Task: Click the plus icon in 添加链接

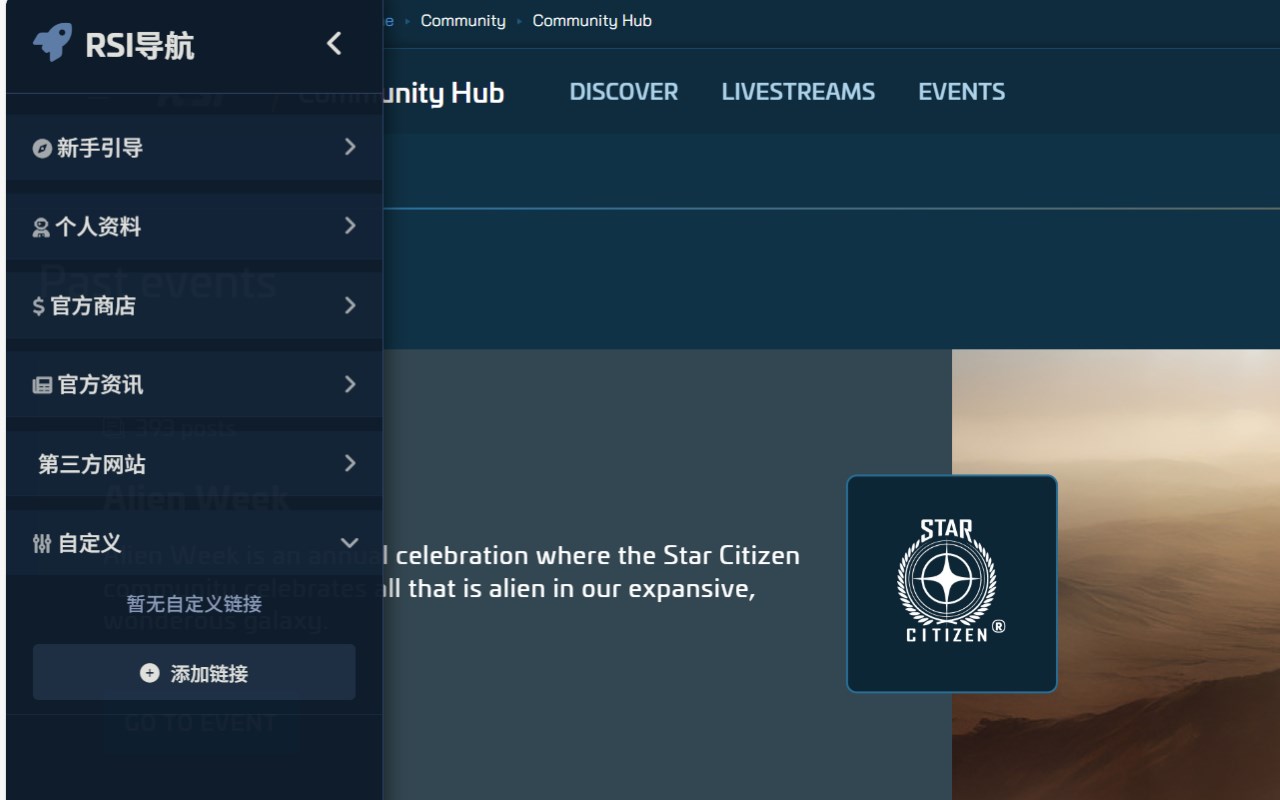Action: (x=149, y=673)
